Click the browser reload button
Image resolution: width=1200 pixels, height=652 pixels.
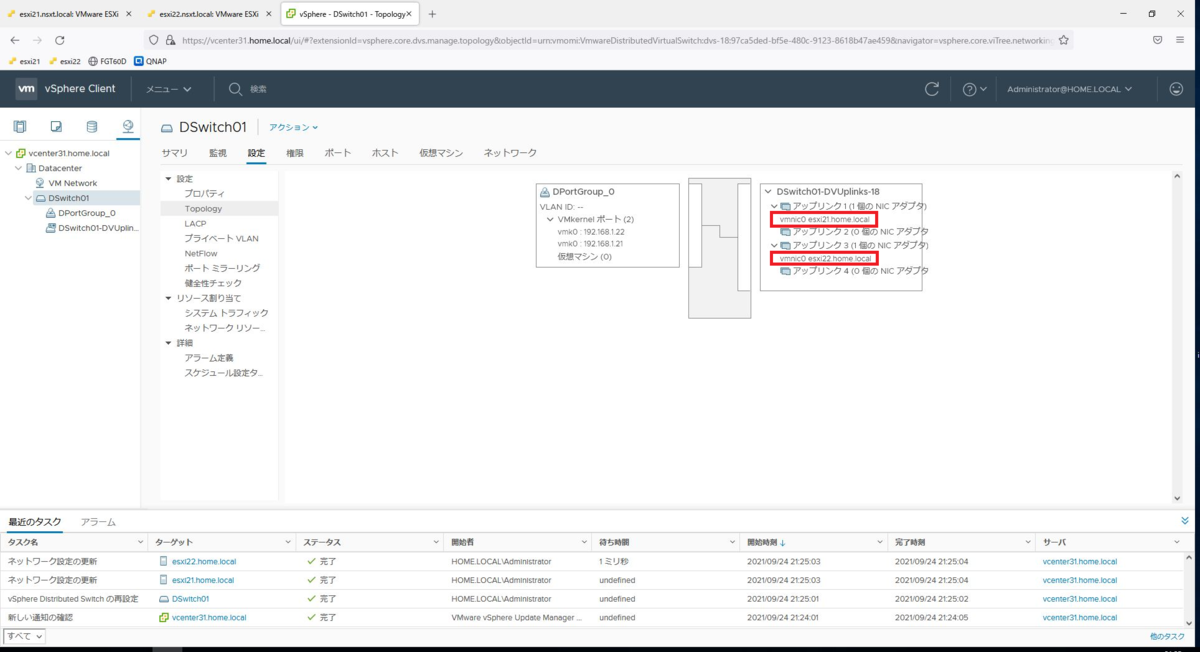60,40
